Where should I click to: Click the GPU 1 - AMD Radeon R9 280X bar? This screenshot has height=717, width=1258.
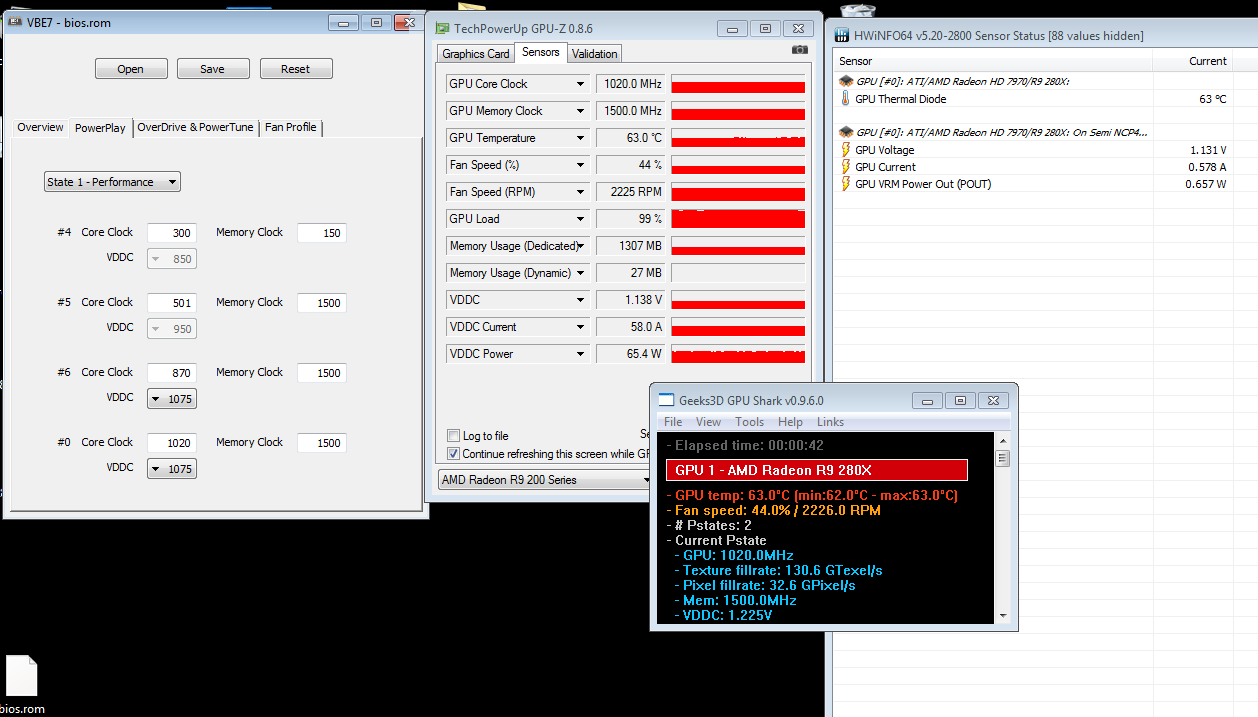pos(817,470)
